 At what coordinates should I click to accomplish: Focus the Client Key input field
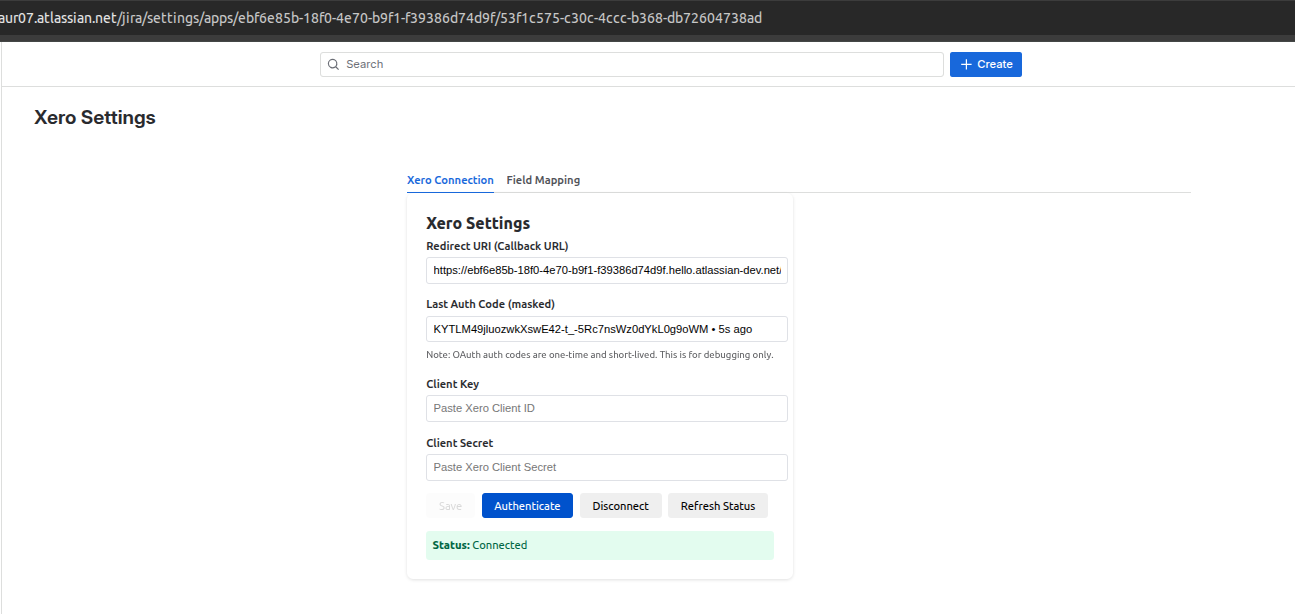click(607, 408)
